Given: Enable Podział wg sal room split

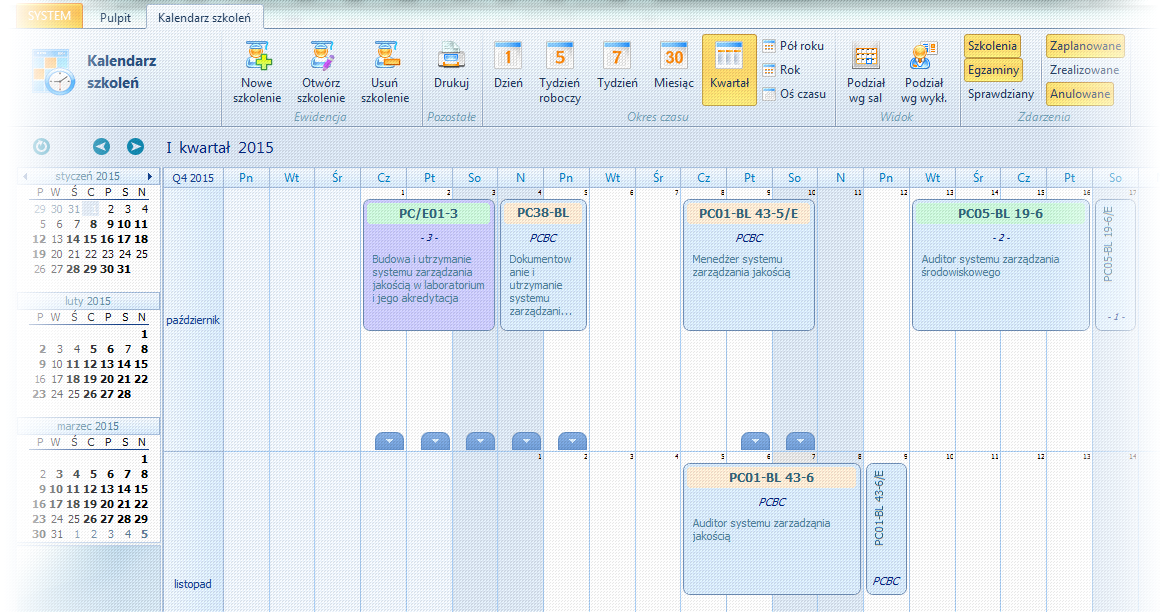Looking at the screenshot, I should (x=866, y=71).
